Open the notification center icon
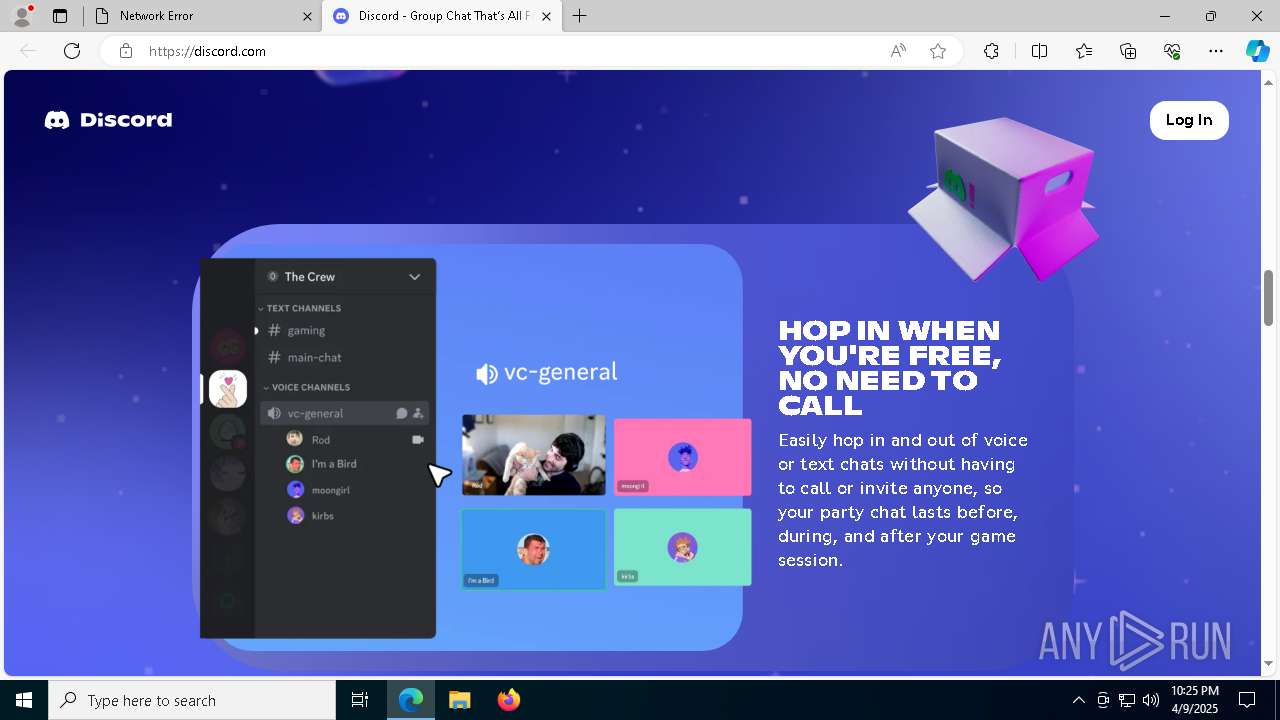The height and width of the screenshot is (720, 1280). [x=1247, y=700]
